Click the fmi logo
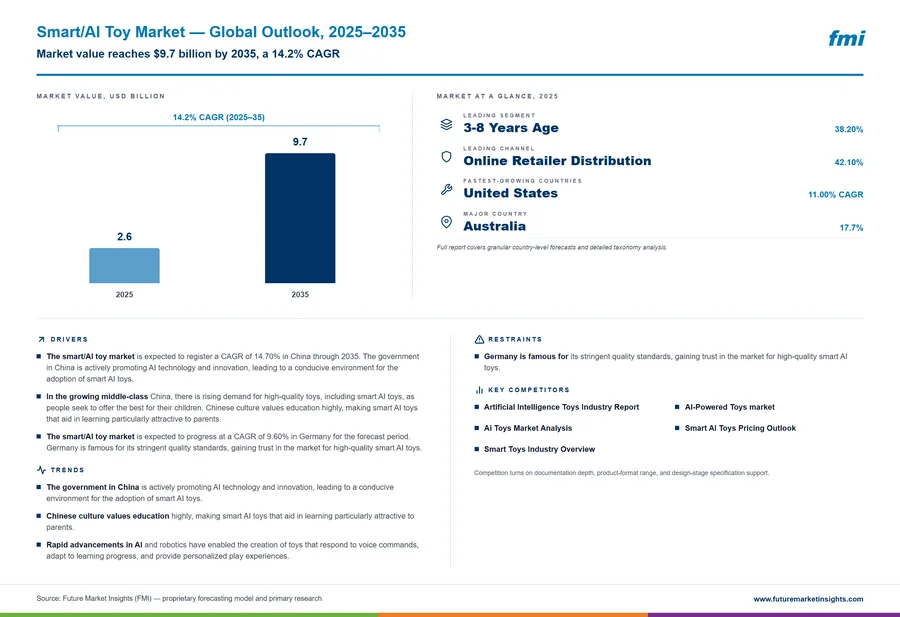 click(846, 38)
